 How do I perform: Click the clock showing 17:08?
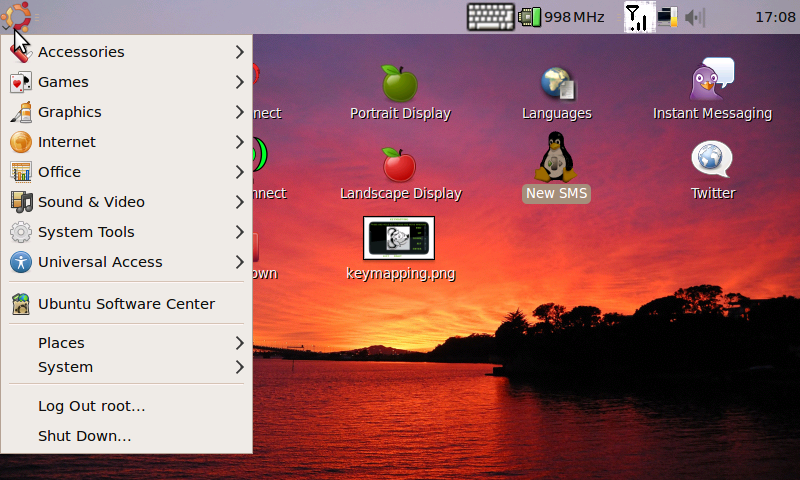coord(775,17)
